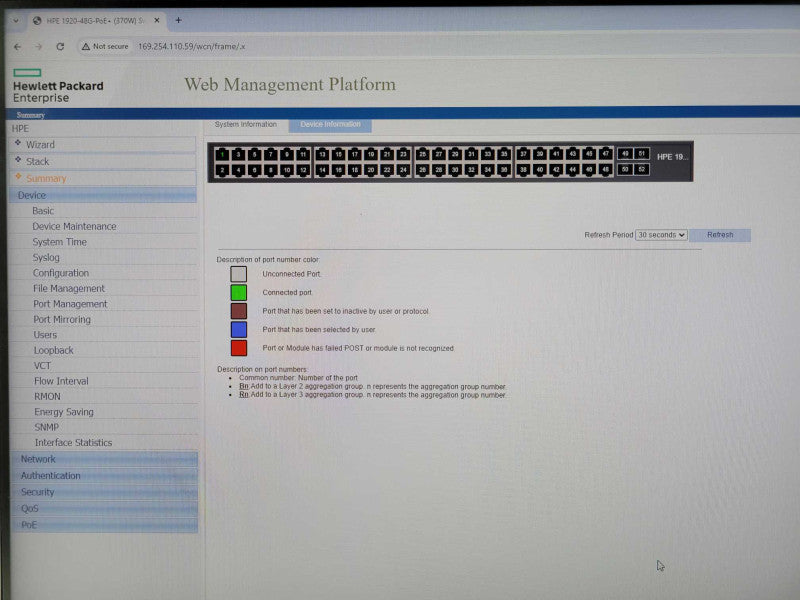Open the Syslog page

pyautogui.click(x=46, y=258)
